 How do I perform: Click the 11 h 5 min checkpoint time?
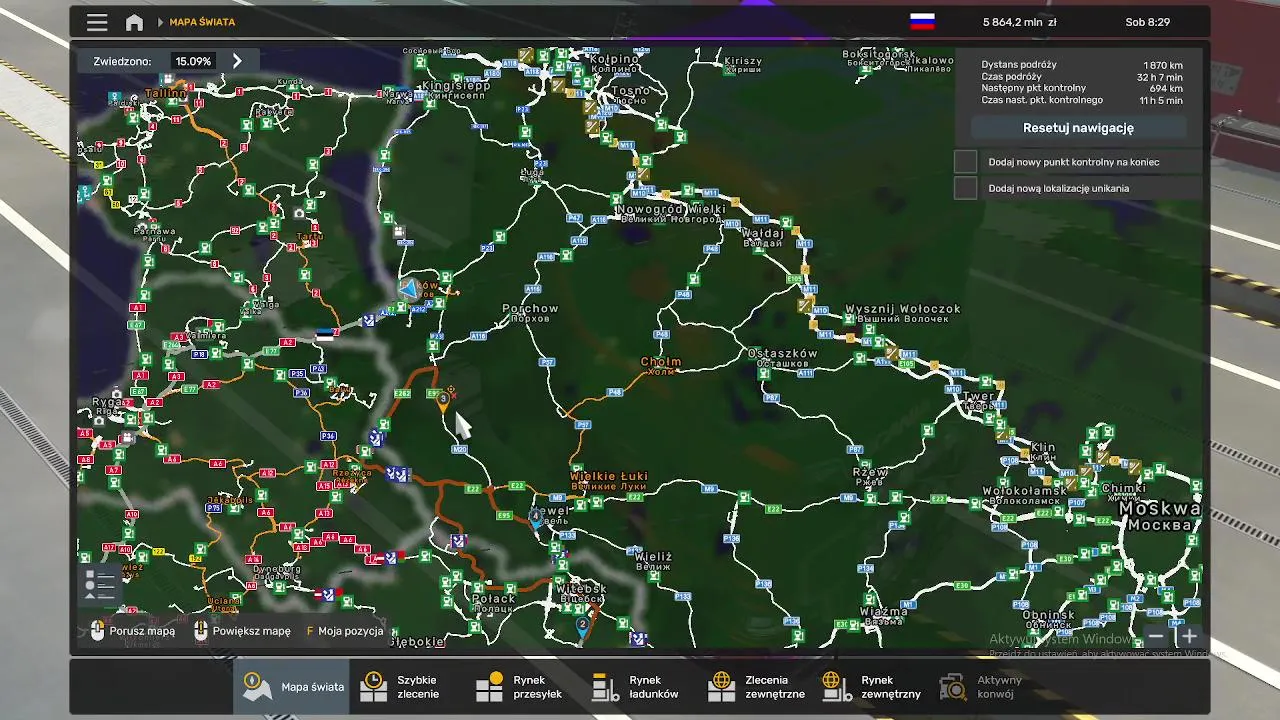point(1161,101)
